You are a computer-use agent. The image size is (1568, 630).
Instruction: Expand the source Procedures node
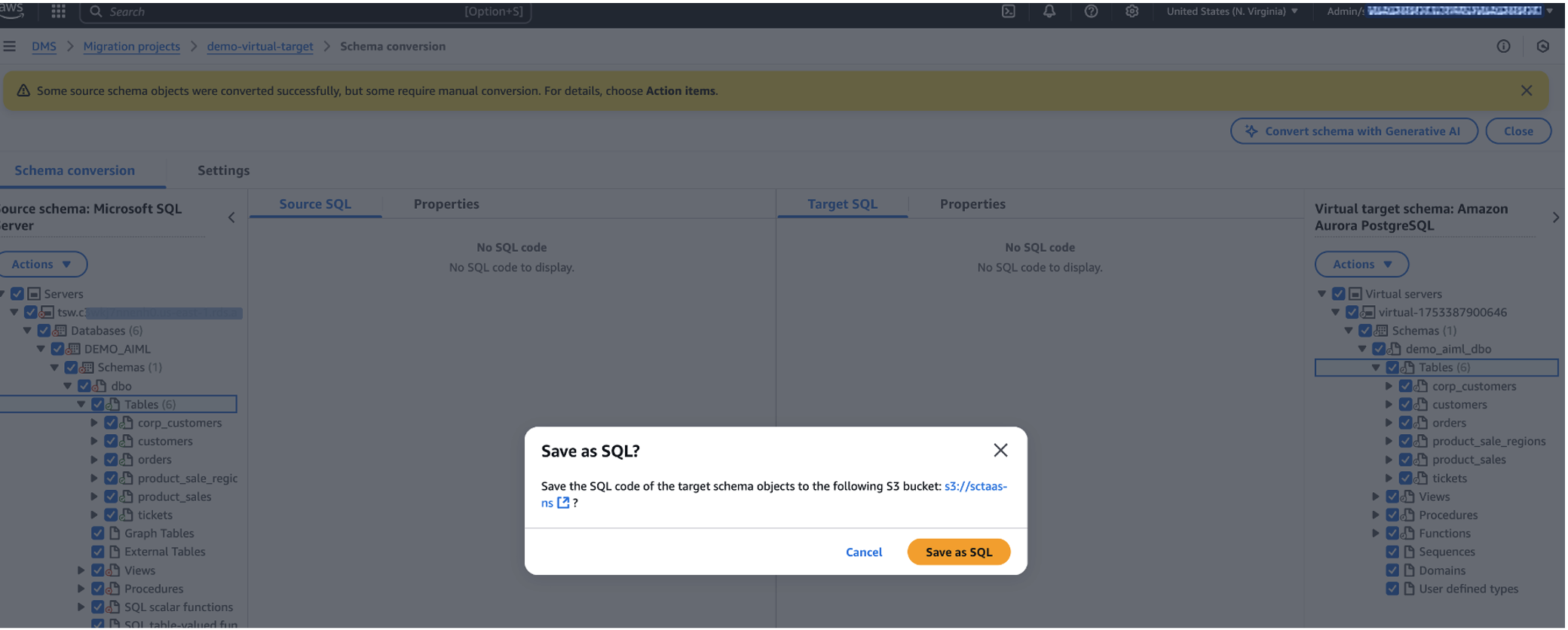tap(81, 589)
